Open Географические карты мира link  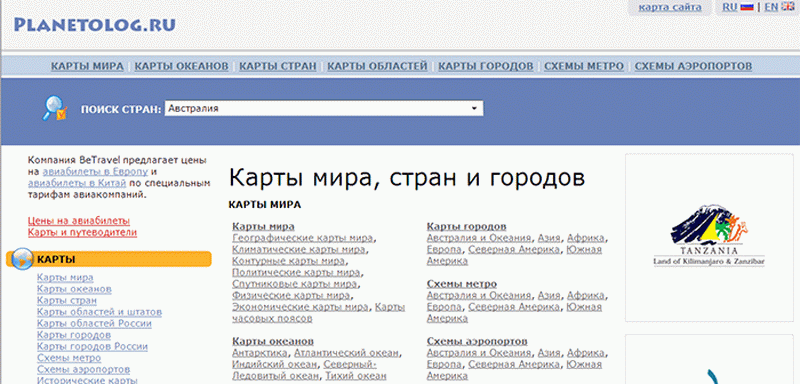(x=303, y=238)
